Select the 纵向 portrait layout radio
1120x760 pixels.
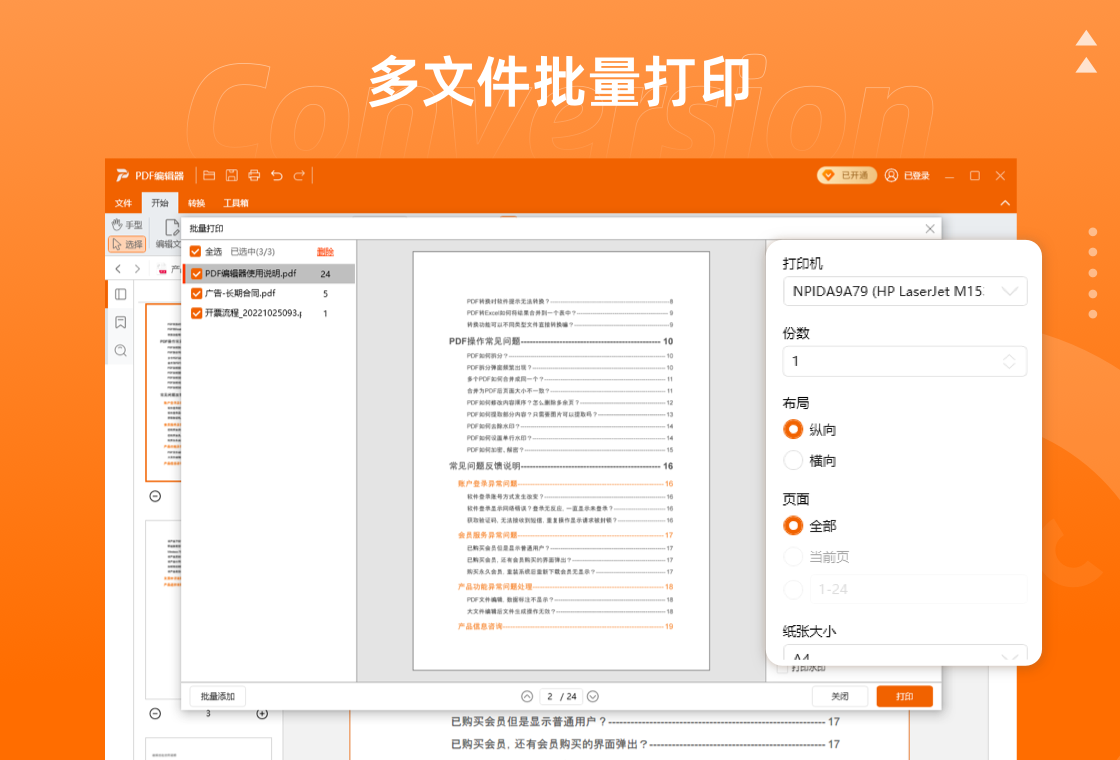[793, 429]
